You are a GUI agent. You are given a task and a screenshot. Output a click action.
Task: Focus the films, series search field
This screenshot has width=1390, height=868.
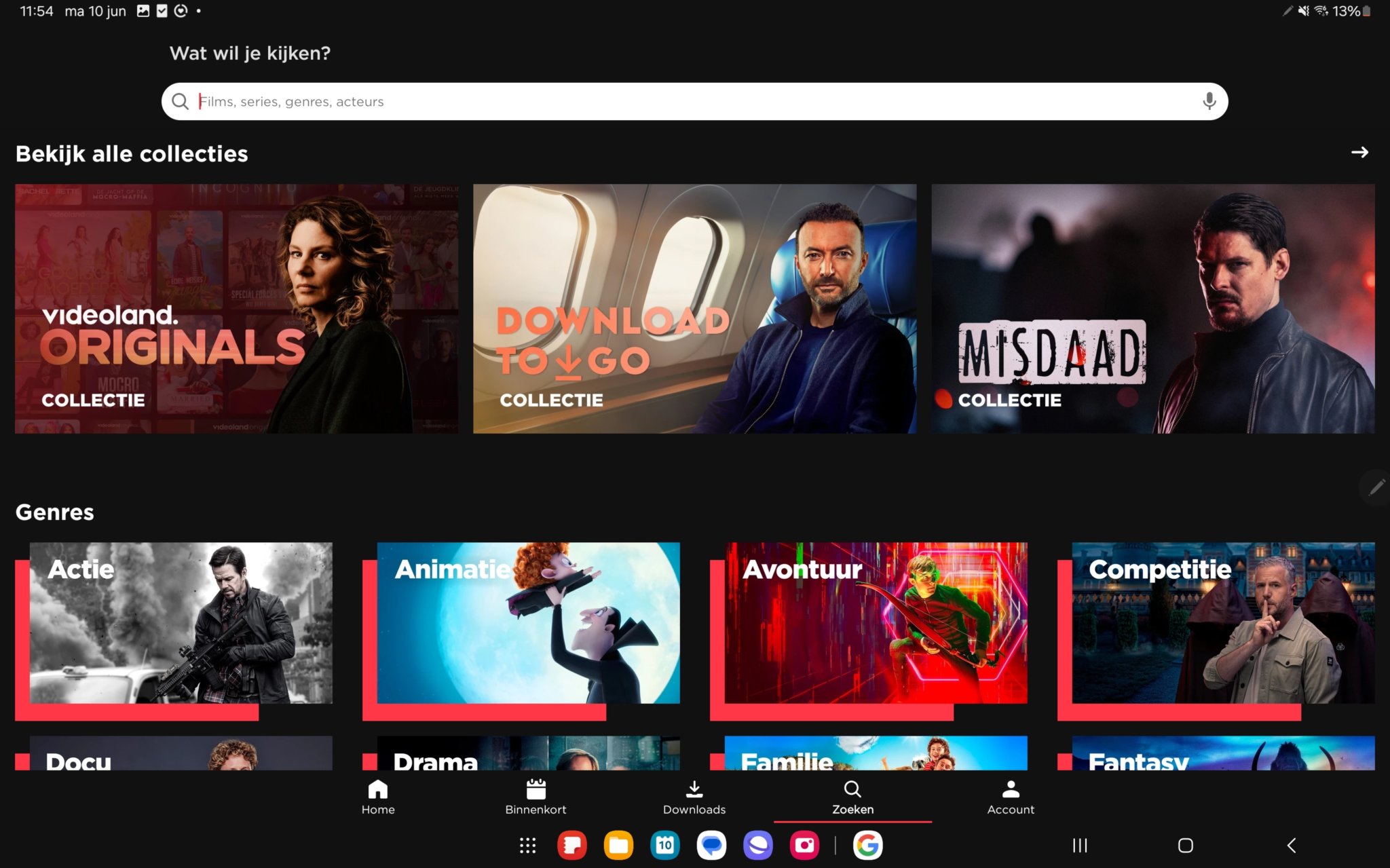tap(694, 101)
